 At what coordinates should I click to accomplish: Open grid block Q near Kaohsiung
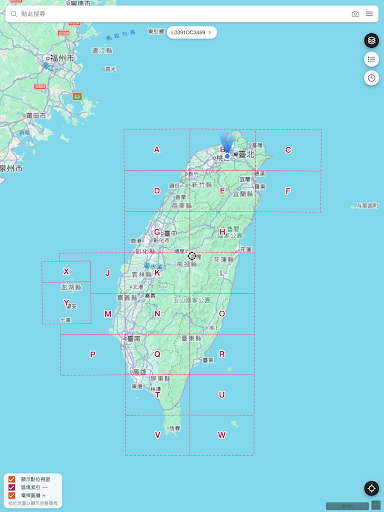point(157,354)
